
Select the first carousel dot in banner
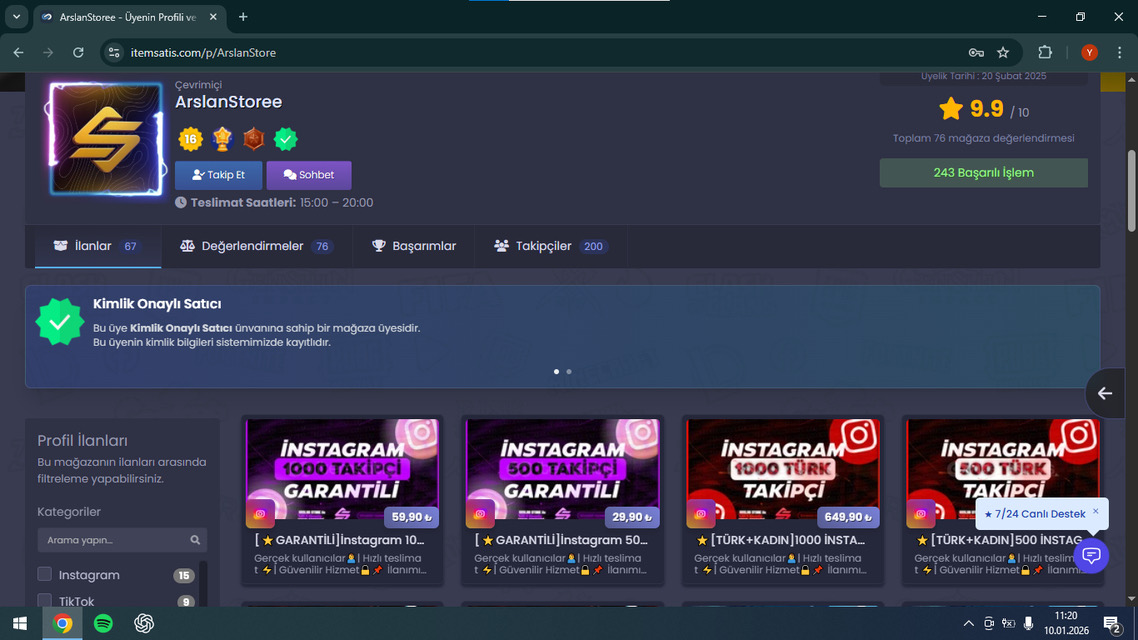pos(557,372)
